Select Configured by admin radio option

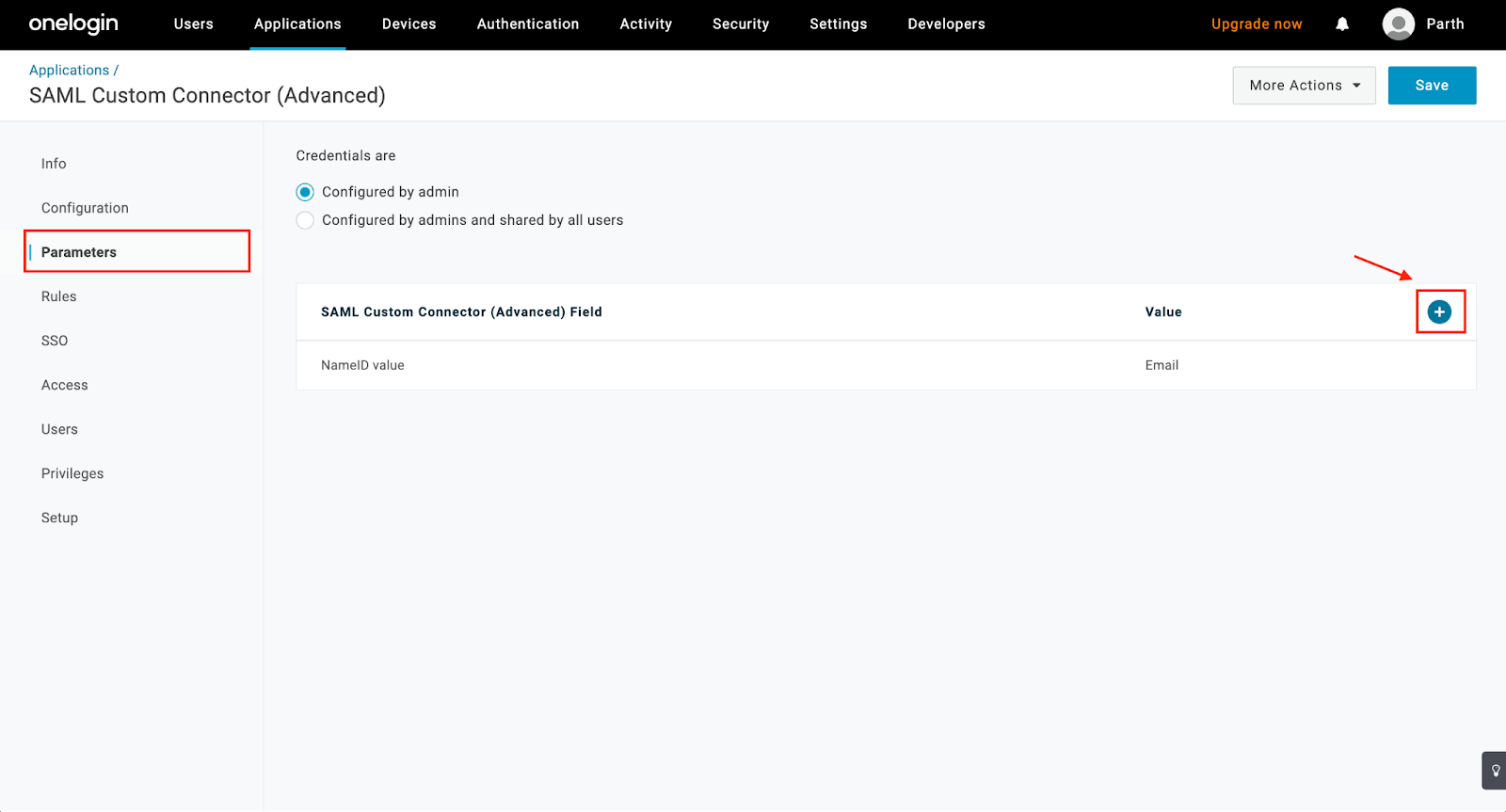[305, 192]
